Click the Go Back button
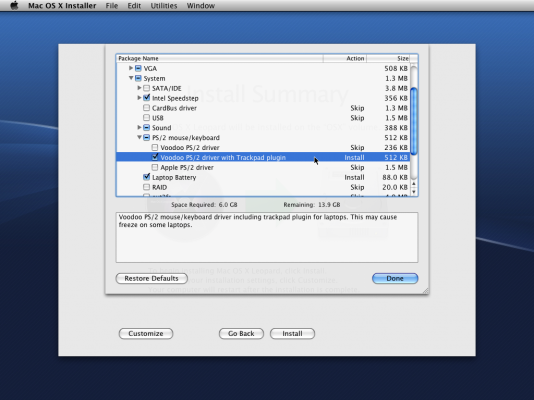The width and height of the screenshot is (534, 400). 241,334
